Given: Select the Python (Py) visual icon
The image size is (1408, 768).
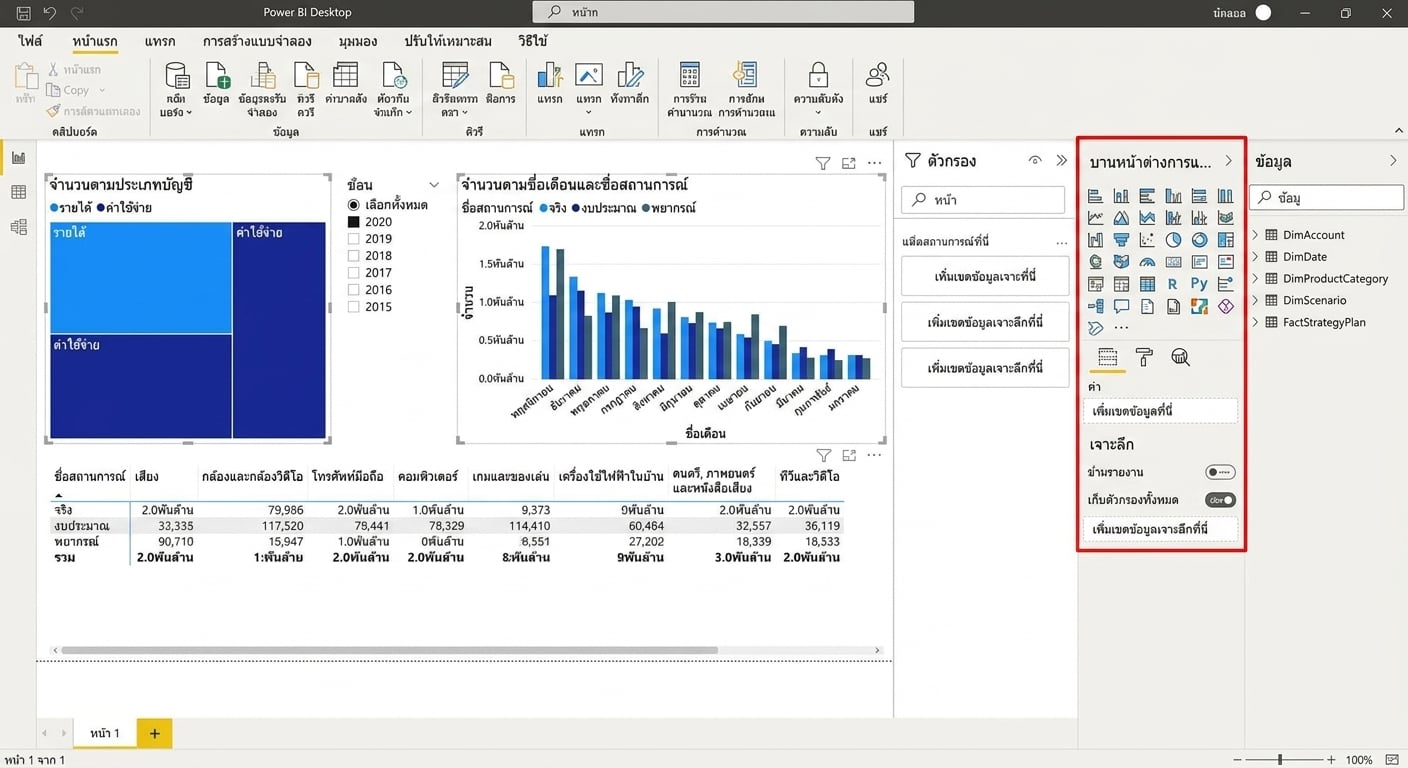Looking at the screenshot, I should tap(1199, 284).
